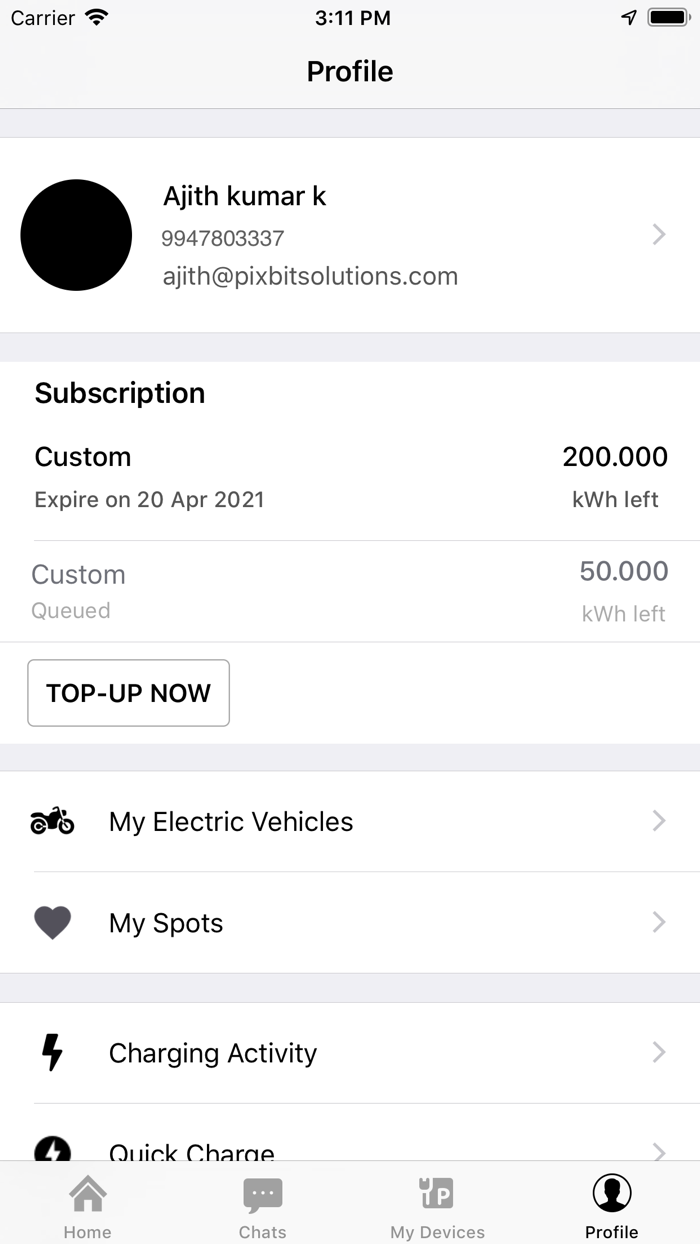Tap the My Devices charger icon

point(437,1193)
